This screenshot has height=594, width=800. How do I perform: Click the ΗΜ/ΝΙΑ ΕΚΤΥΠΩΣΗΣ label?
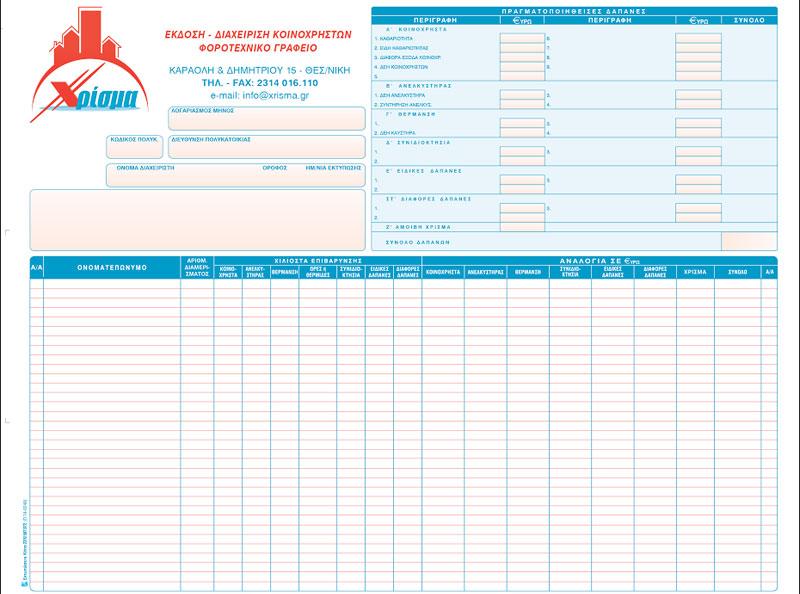(333, 168)
